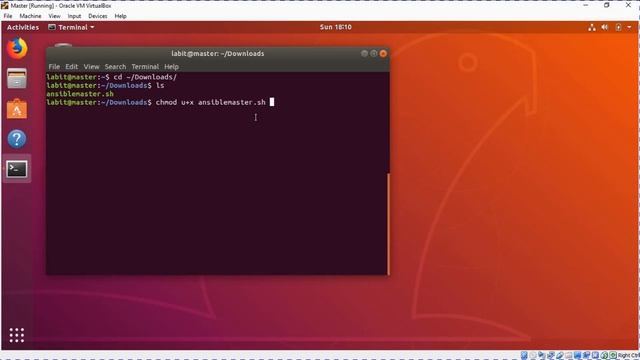Click the terminal's vertical scrollbar
Screen dimensions: 640x360
click(x=388, y=224)
